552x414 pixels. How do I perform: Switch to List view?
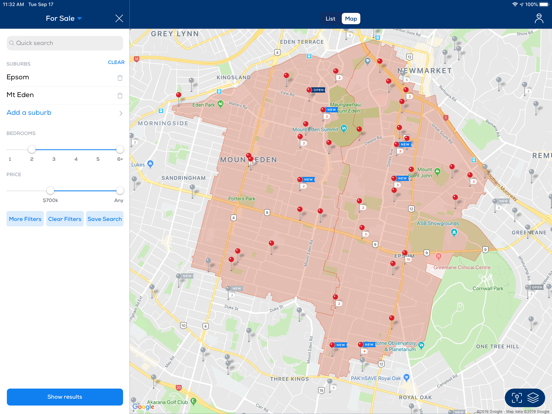tap(330, 19)
